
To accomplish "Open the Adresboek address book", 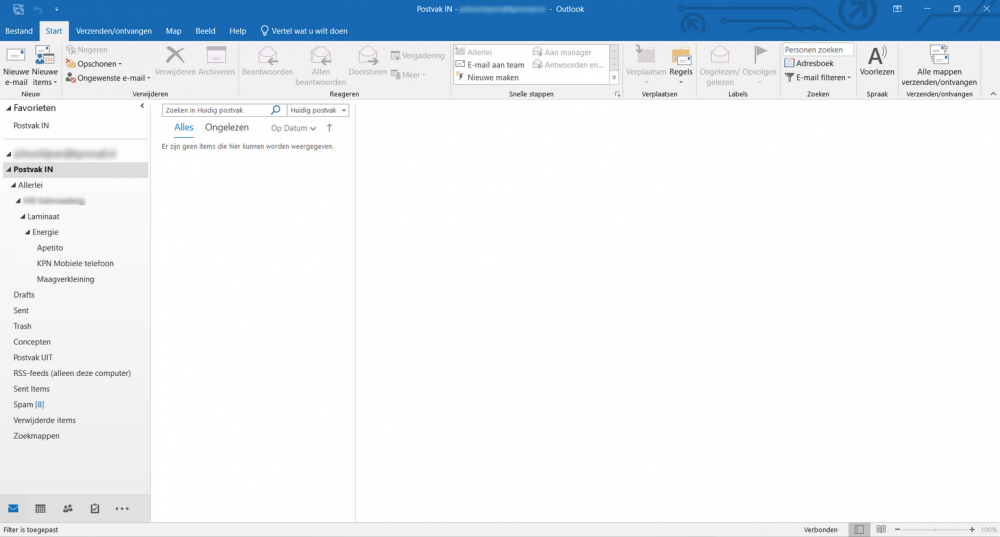I will click(x=814, y=63).
